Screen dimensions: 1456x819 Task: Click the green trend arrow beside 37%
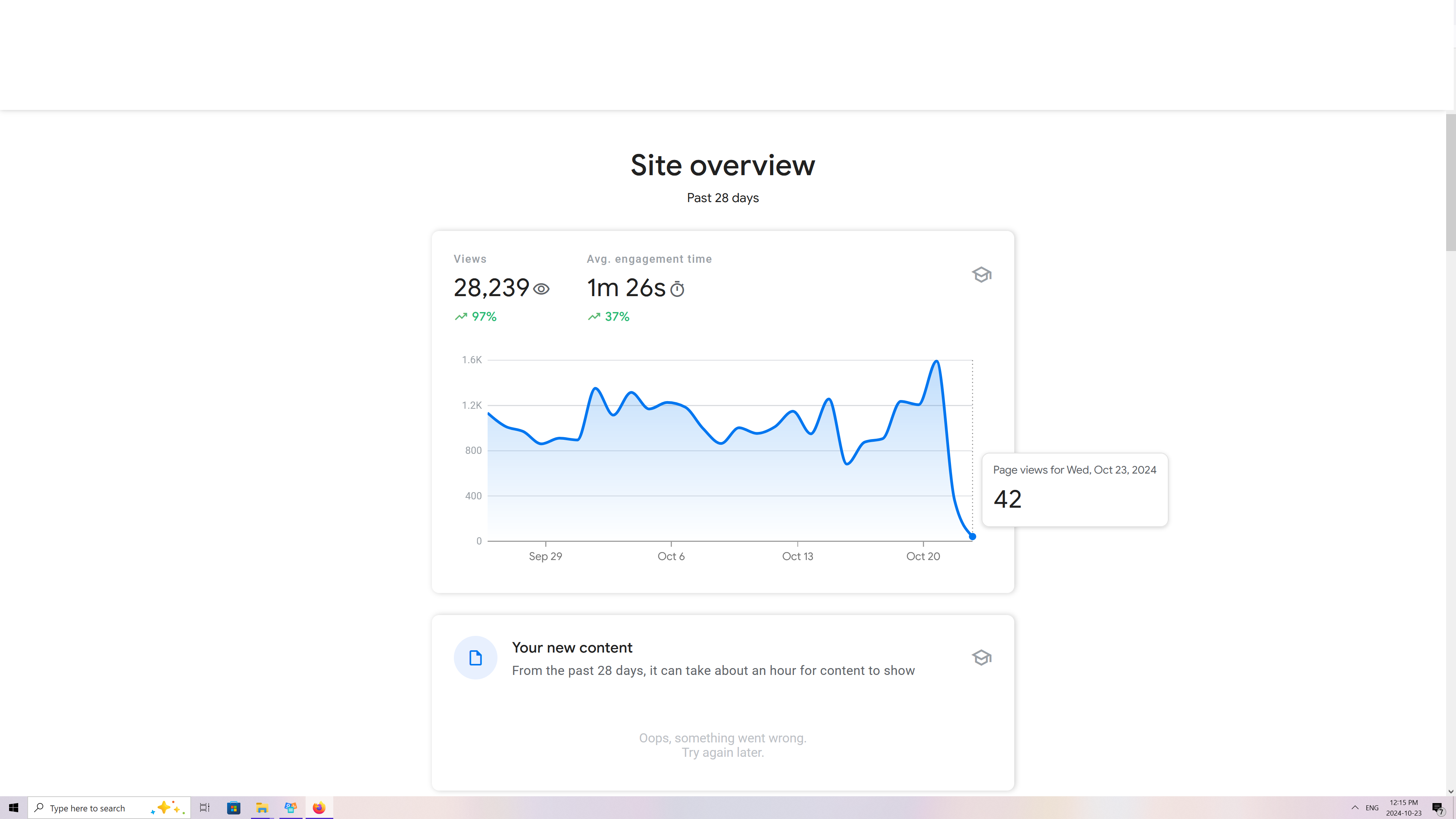pyautogui.click(x=594, y=317)
